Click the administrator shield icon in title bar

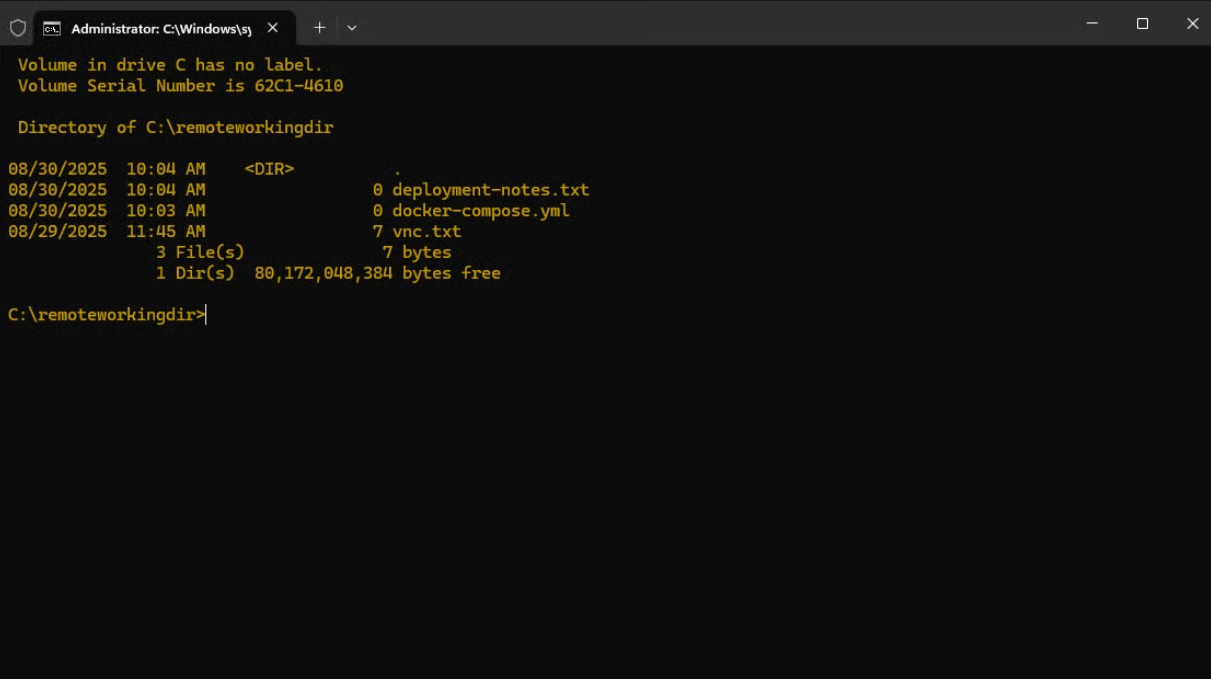[18, 28]
